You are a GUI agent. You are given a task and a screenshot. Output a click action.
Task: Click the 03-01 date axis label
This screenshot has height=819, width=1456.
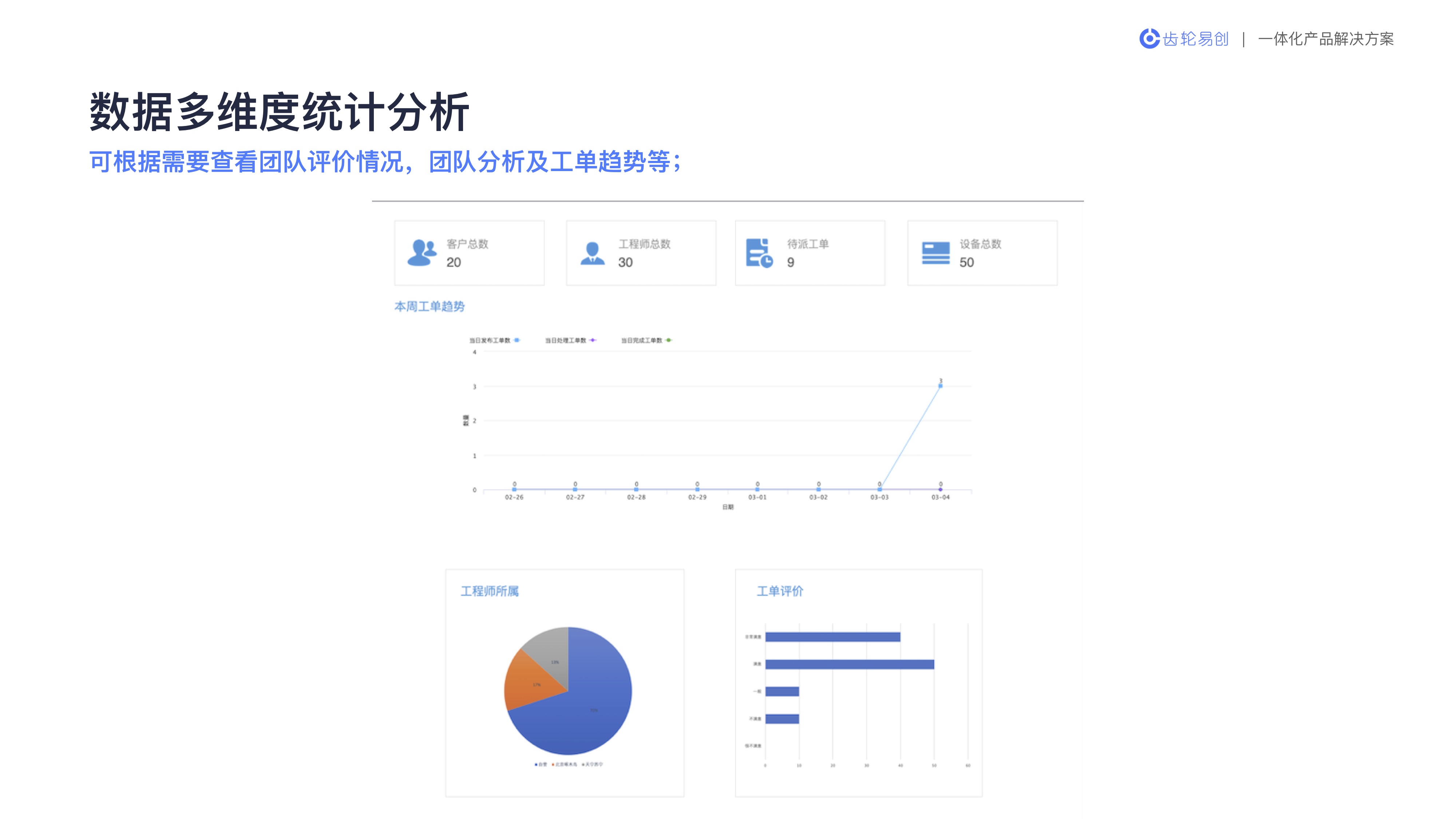tap(757, 497)
